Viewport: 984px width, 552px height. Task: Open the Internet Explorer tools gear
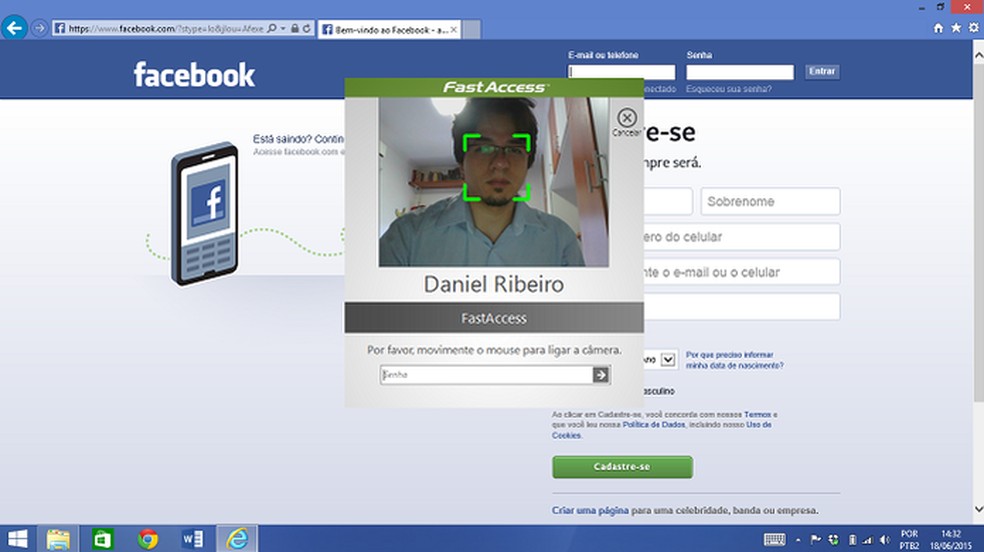point(973,28)
